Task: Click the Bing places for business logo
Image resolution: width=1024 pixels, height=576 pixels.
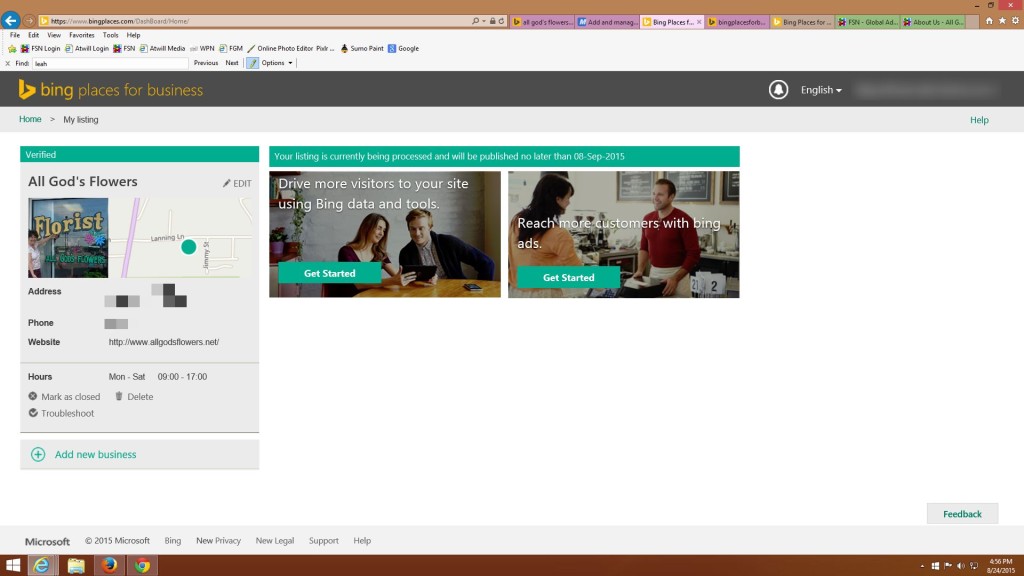Action: [x=111, y=89]
